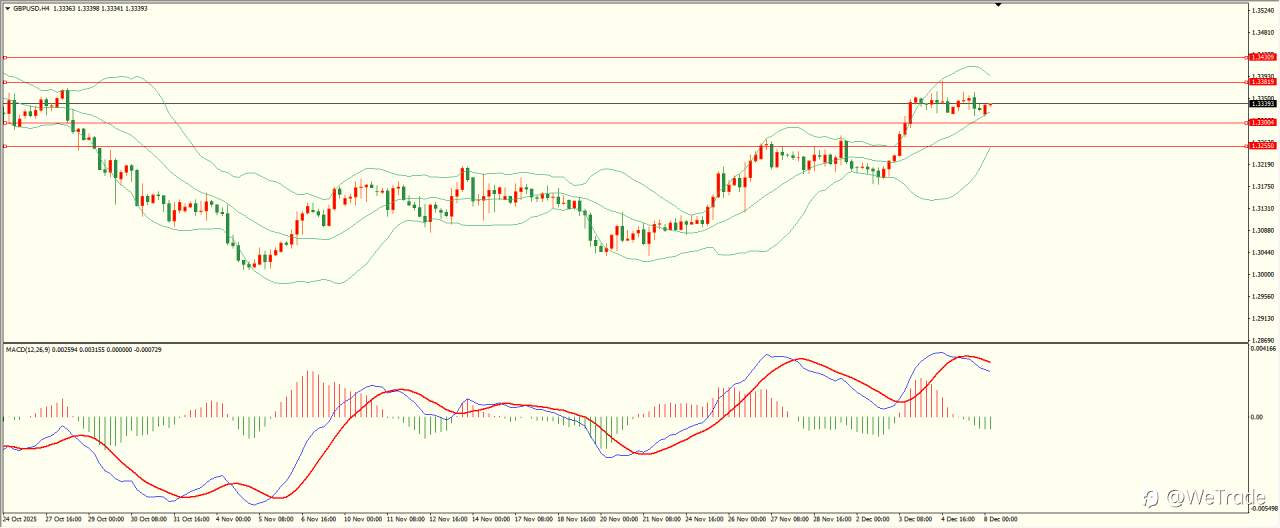
Task: Click the GBPUSD,H4 symbol title text
Action: [32, 8]
